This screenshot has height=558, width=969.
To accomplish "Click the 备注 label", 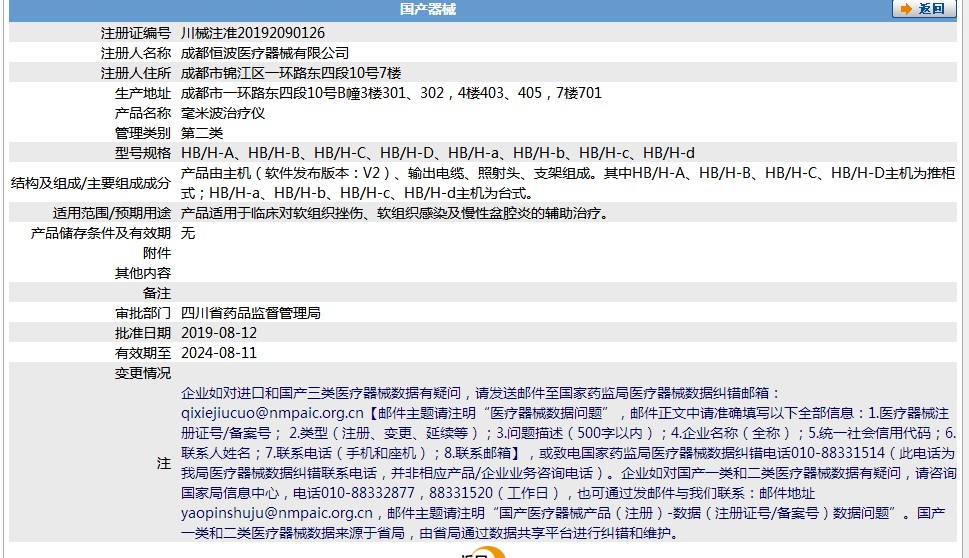I will (x=157, y=293).
